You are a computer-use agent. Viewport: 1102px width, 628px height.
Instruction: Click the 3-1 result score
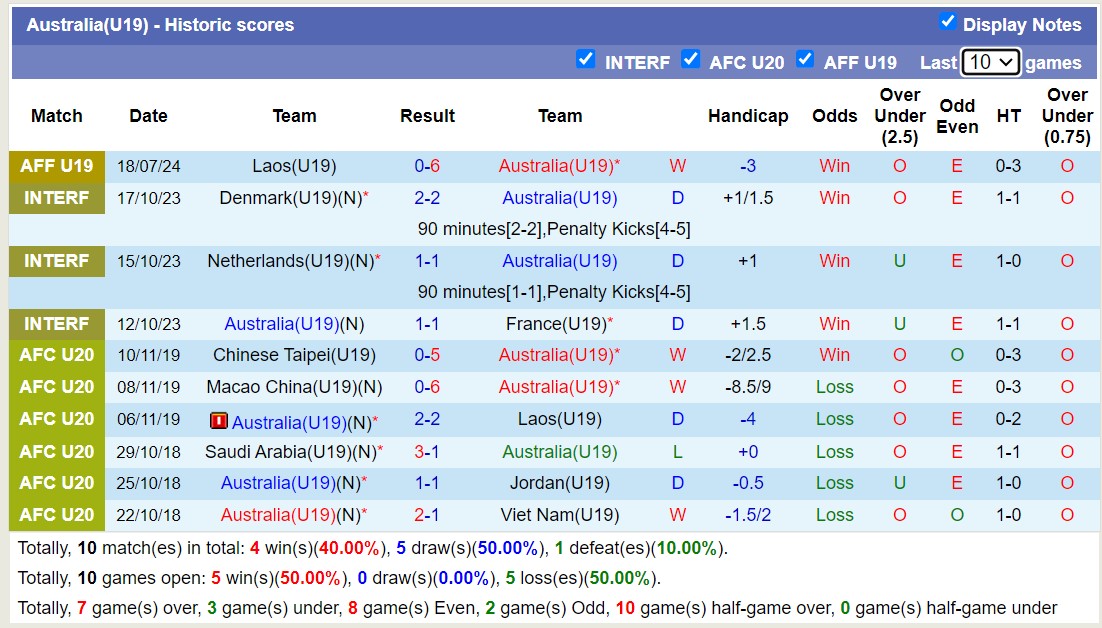[x=427, y=452]
